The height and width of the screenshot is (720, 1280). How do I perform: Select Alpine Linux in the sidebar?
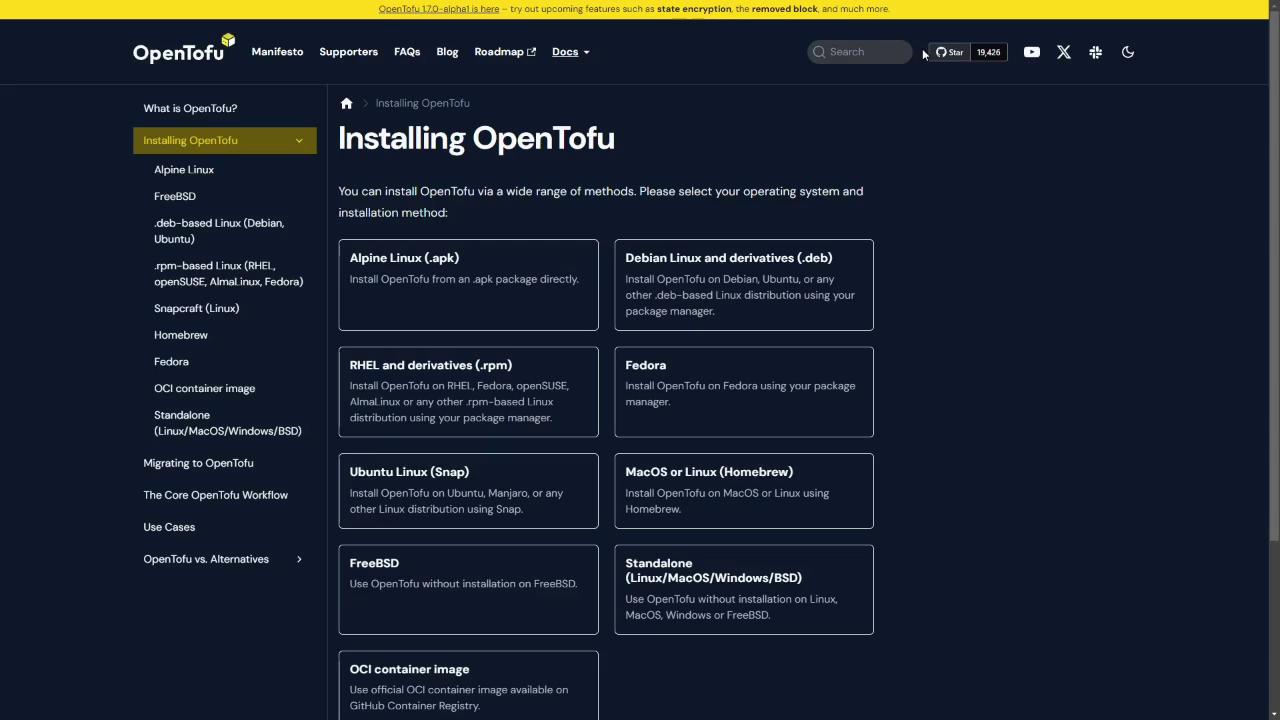pos(184,170)
